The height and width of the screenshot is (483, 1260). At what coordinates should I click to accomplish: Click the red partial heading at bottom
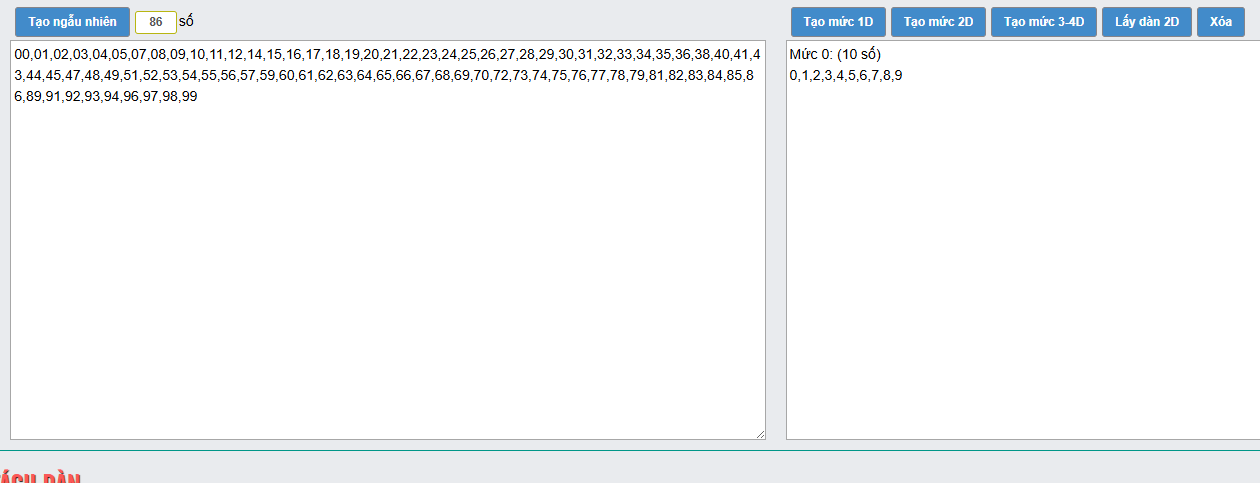(x=40, y=477)
